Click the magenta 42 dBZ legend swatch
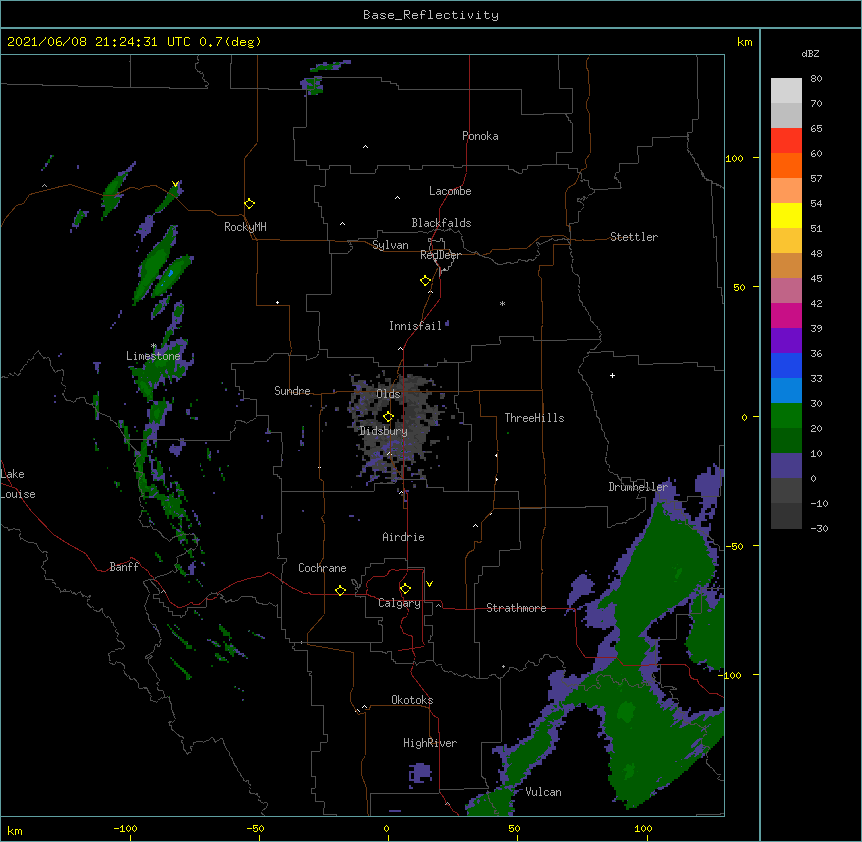The height and width of the screenshot is (842, 862). point(786,315)
